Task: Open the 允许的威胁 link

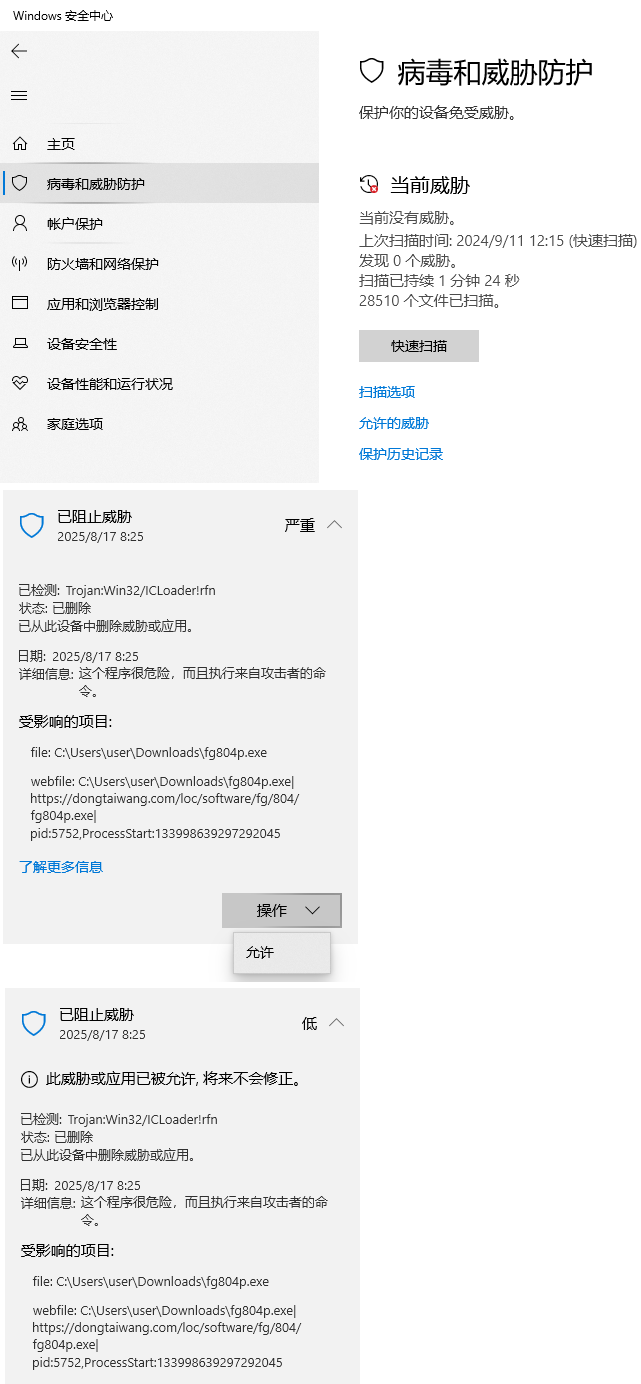Action: click(394, 423)
